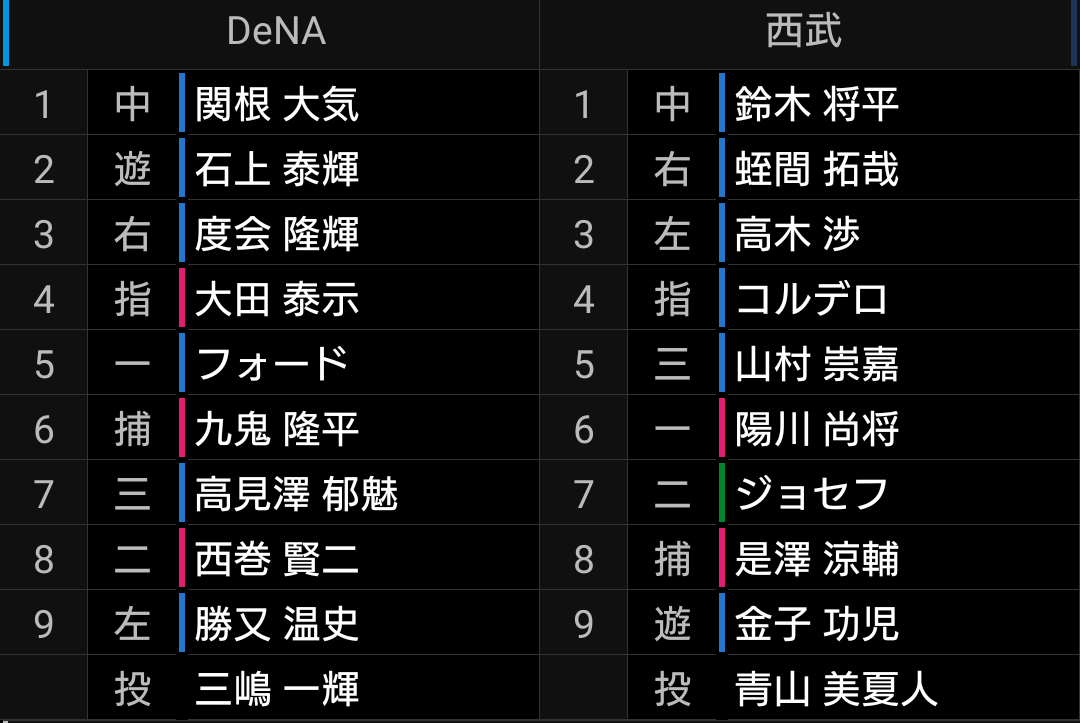The height and width of the screenshot is (723, 1080).
Task: Click Seibu designated hitter コルデロ
Action: click(x=812, y=299)
